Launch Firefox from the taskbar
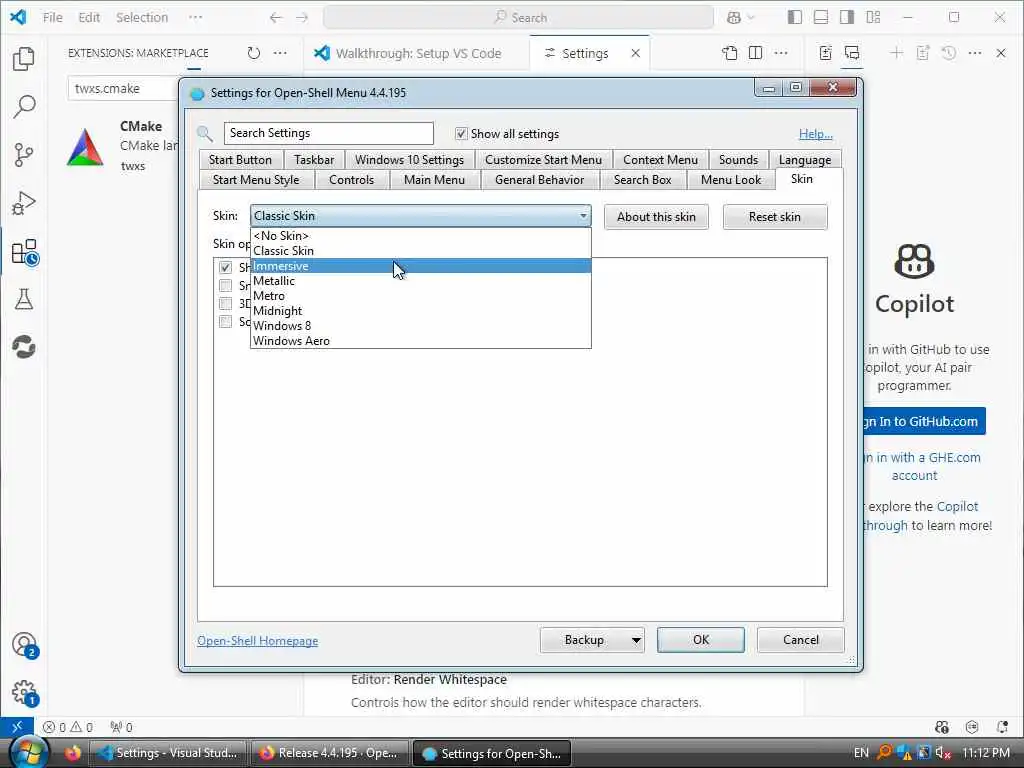 tap(72, 753)
